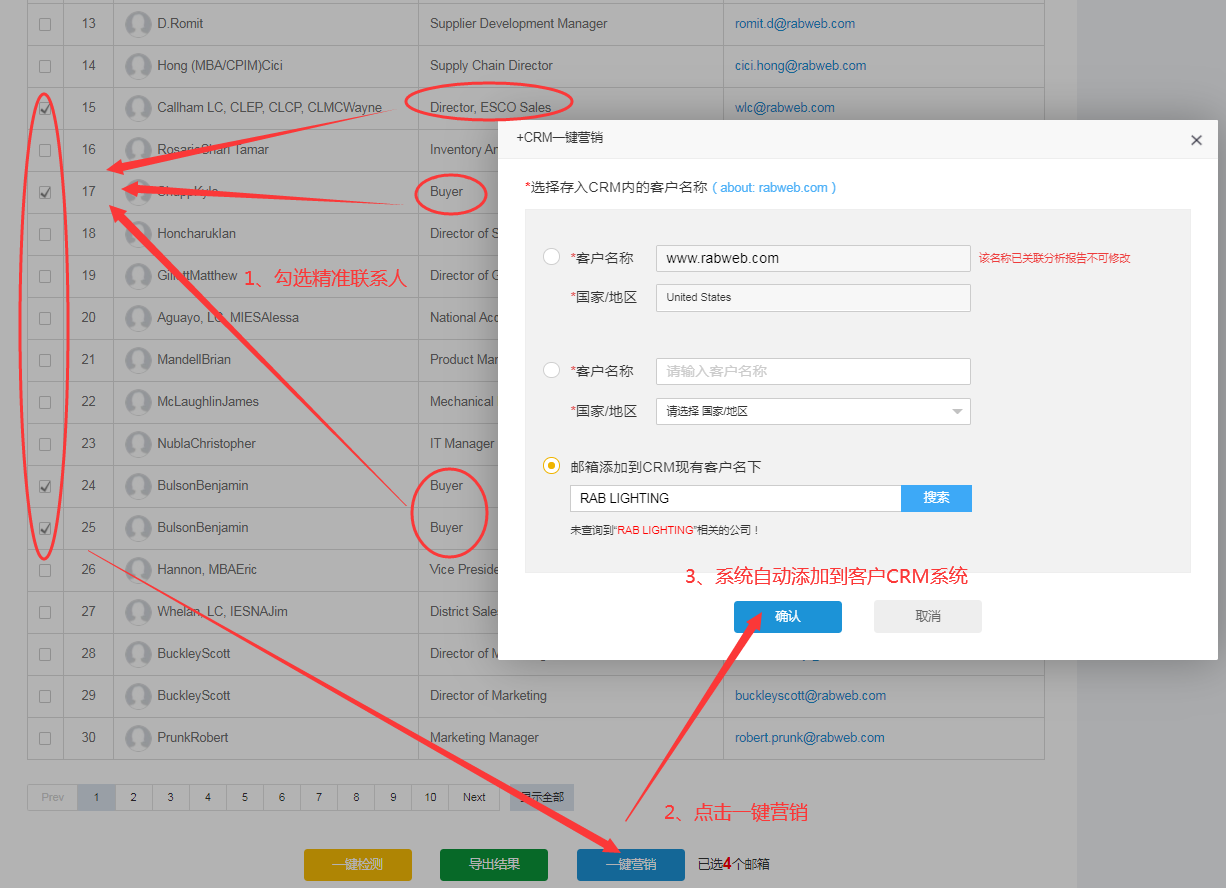
Task: Cancel the dialog with 取消
Action: pos(928,617)
